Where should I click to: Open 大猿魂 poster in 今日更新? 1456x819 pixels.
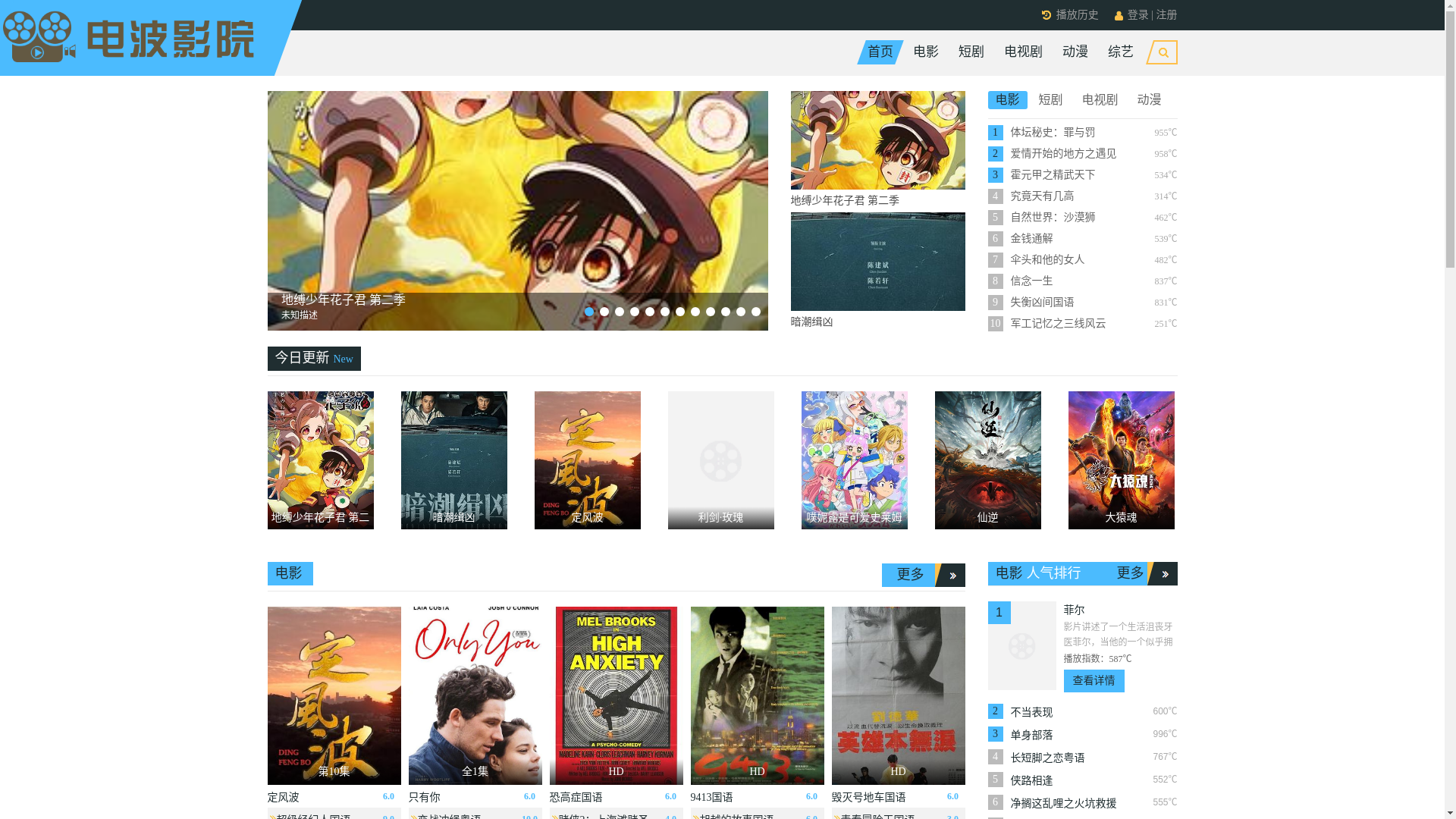click(1121, 460)
